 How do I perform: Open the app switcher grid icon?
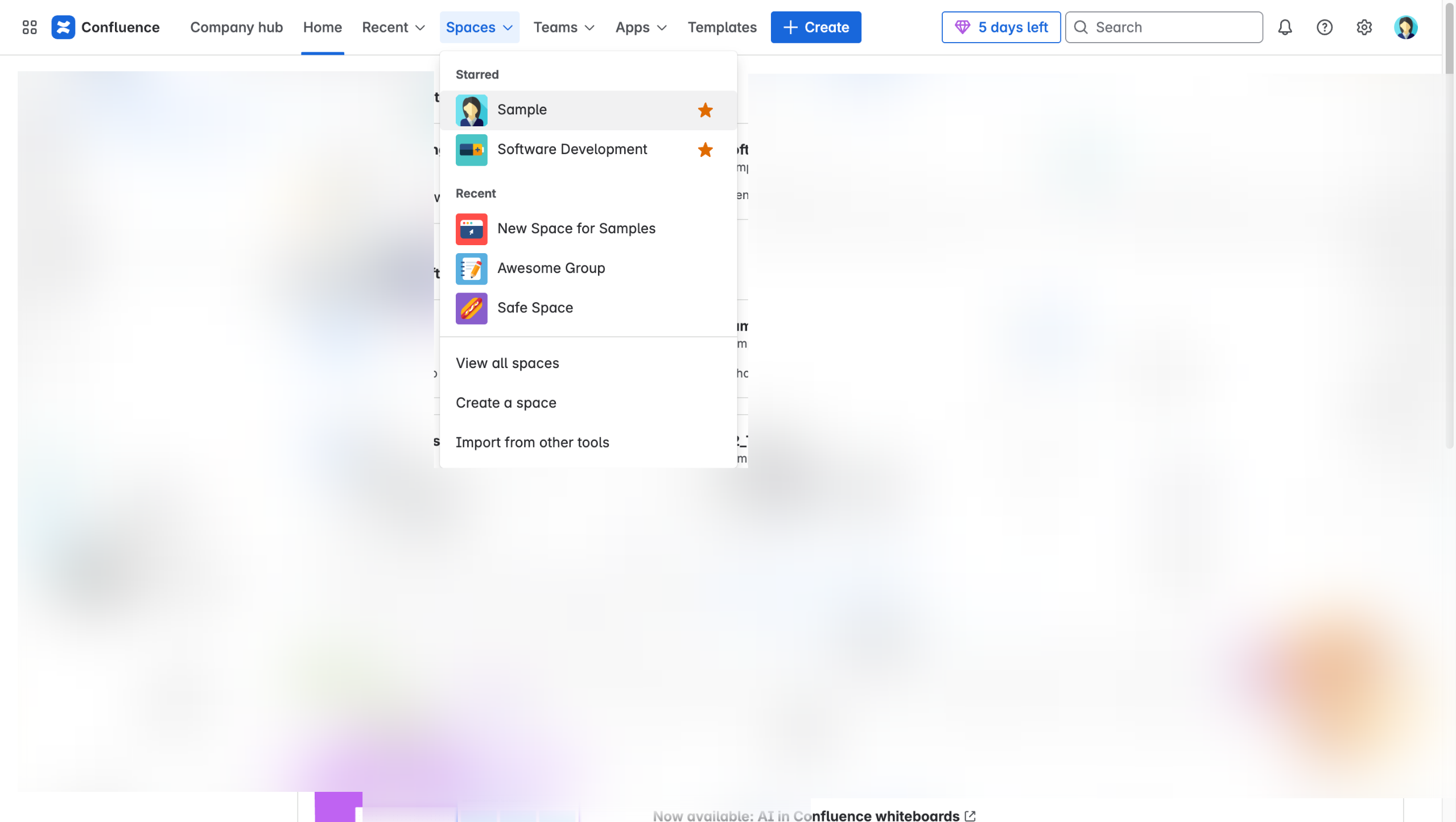point(30,27)
